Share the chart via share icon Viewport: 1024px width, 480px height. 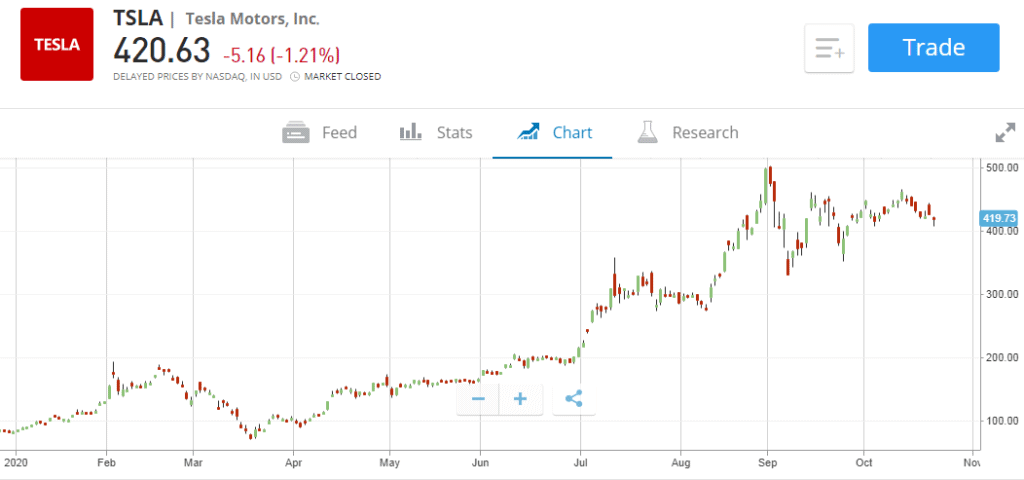tap(574, 399)
